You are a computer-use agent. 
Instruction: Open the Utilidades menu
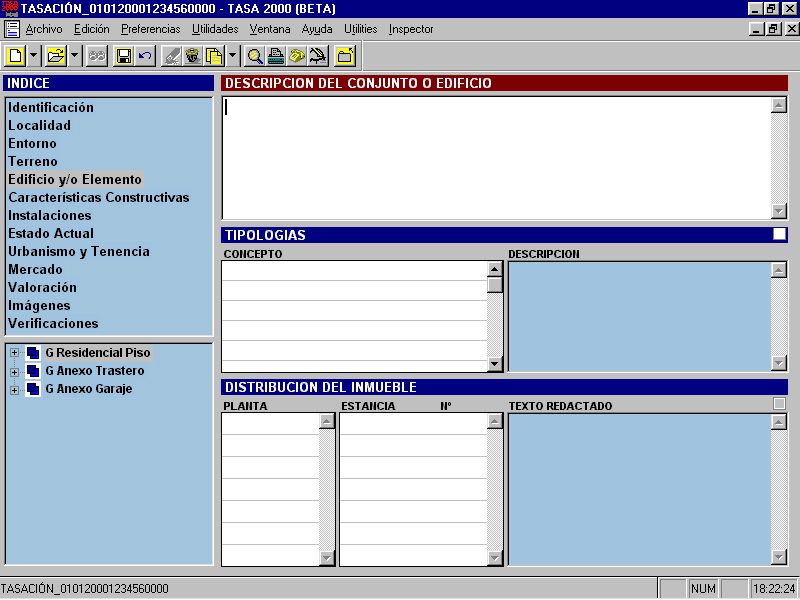click(x=215, y=29)
